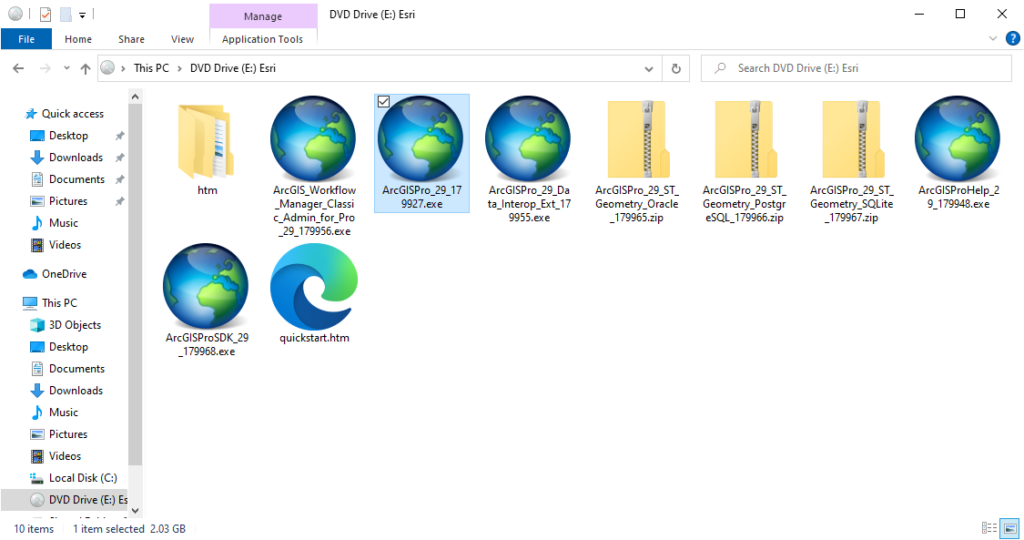Open the Share ribbon tab

pos(131,39)
